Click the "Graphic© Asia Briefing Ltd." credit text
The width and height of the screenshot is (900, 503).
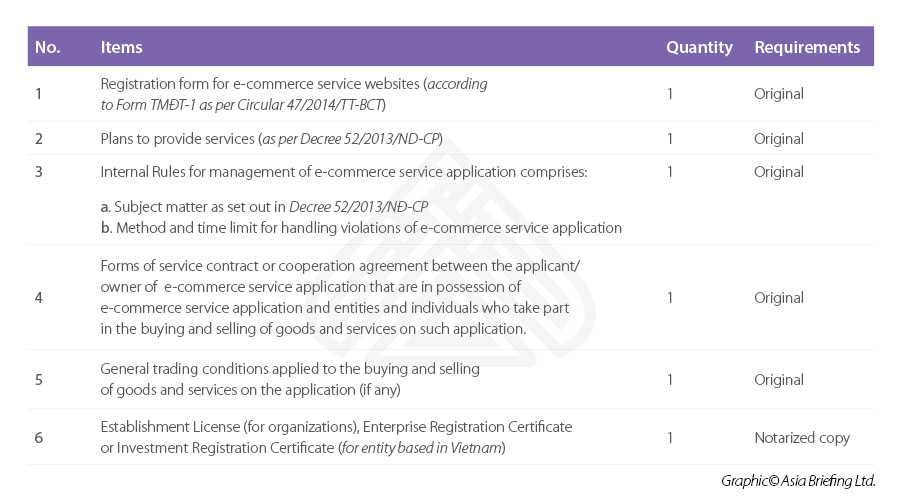(x=798, y=481)
